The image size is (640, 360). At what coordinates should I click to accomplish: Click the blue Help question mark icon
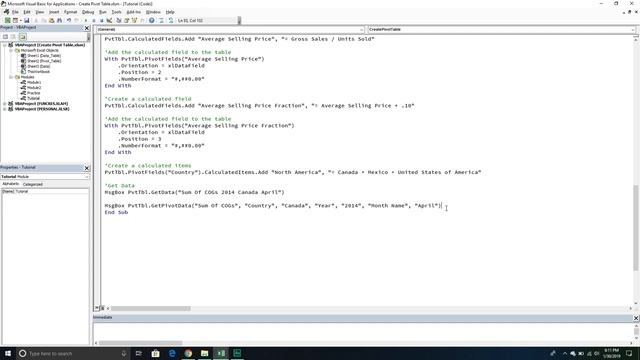(x=151, y=20)
